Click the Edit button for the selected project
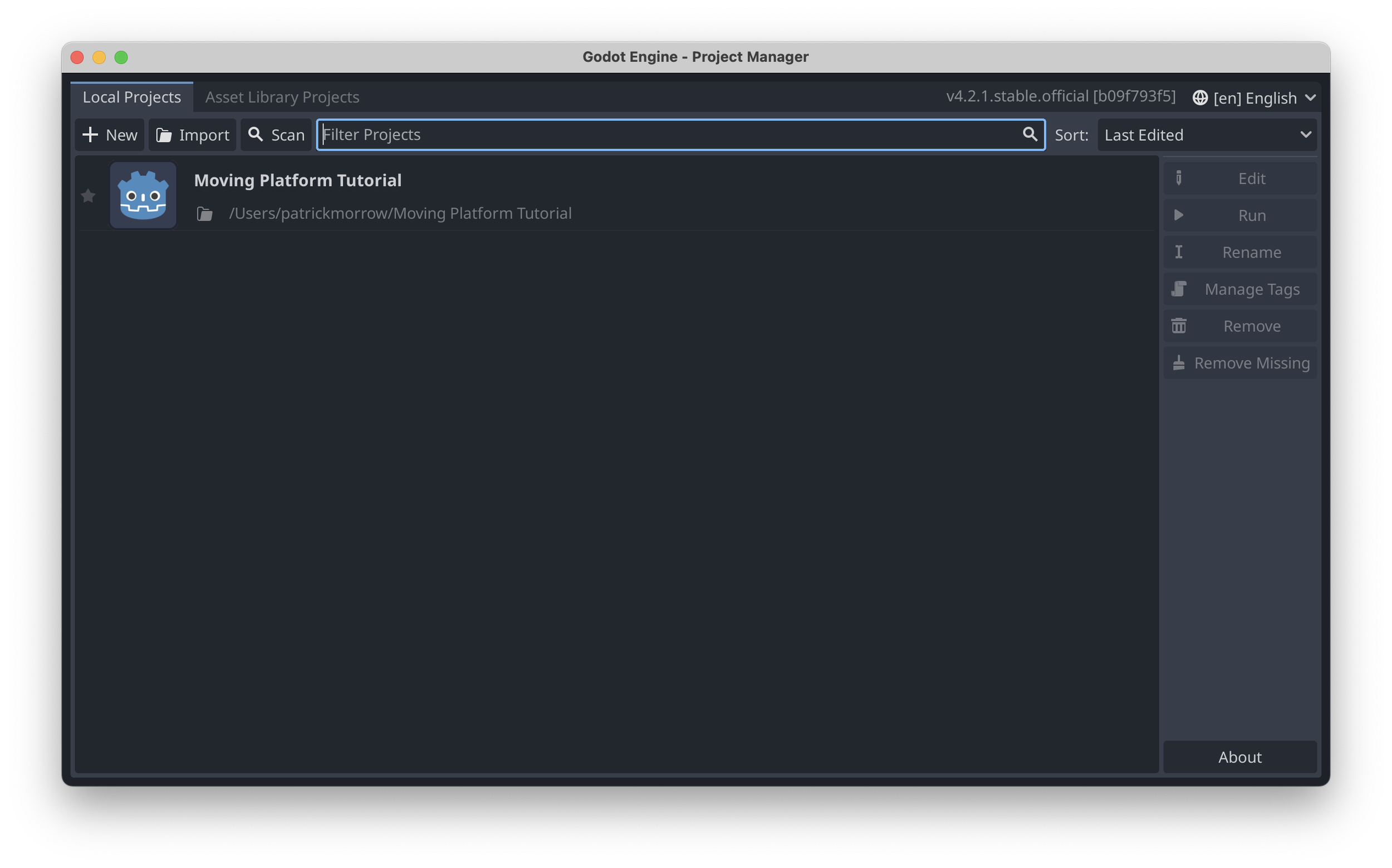Viewport: 1392px width, 868px height. click(1251, 178)
